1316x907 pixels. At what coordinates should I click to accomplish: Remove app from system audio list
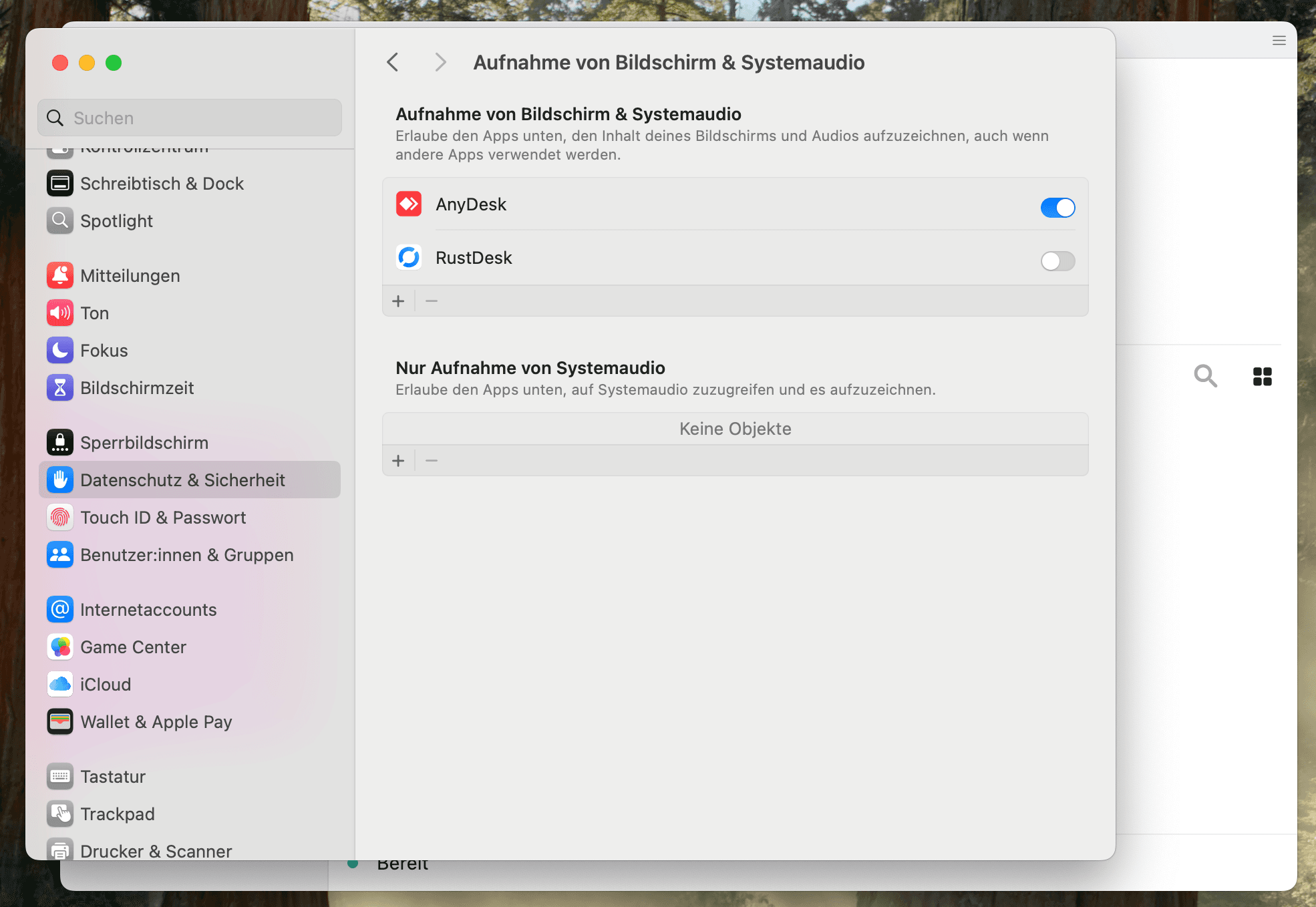coord(432,461)
